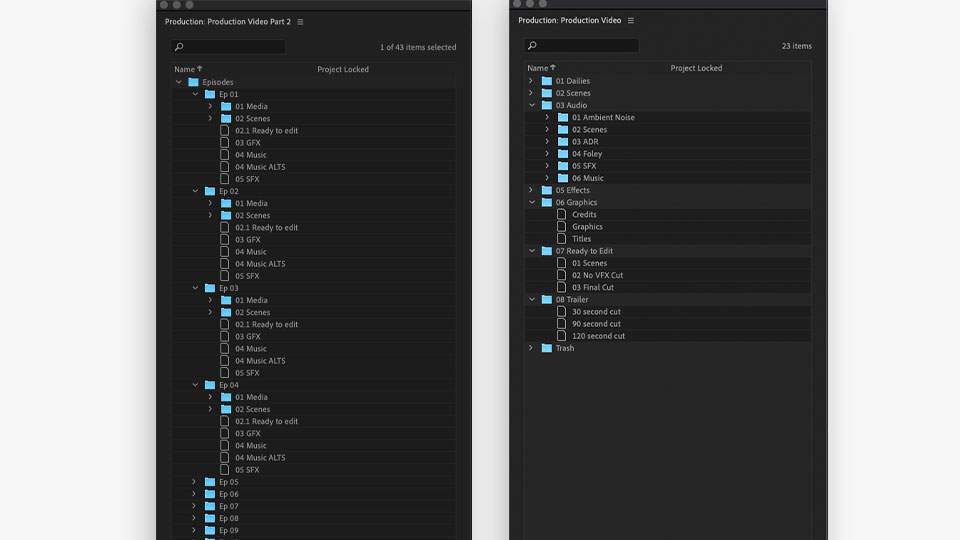The height and width of the screenshot is (540, 960).
Task: Expand 01 Media under Ep 01
Action: pyautogui.click(x=210, y=107)
